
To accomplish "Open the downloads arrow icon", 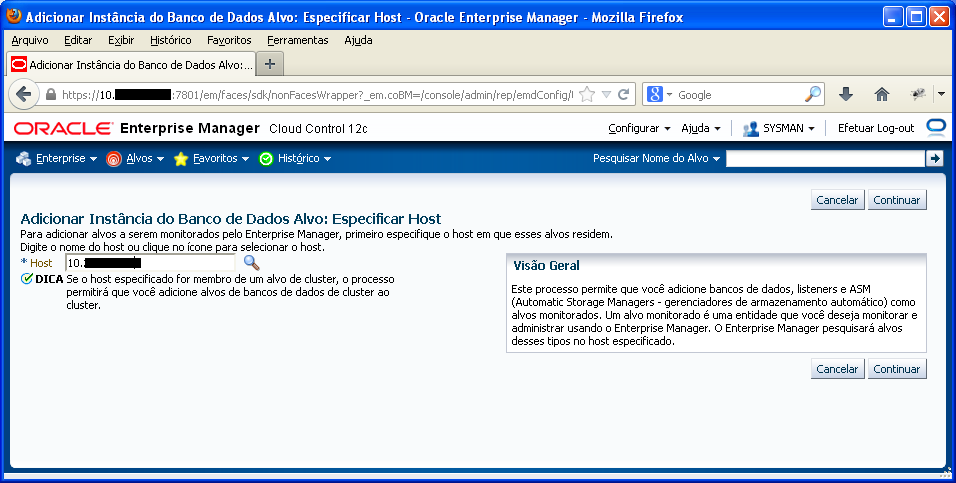I will coord(846,94).
